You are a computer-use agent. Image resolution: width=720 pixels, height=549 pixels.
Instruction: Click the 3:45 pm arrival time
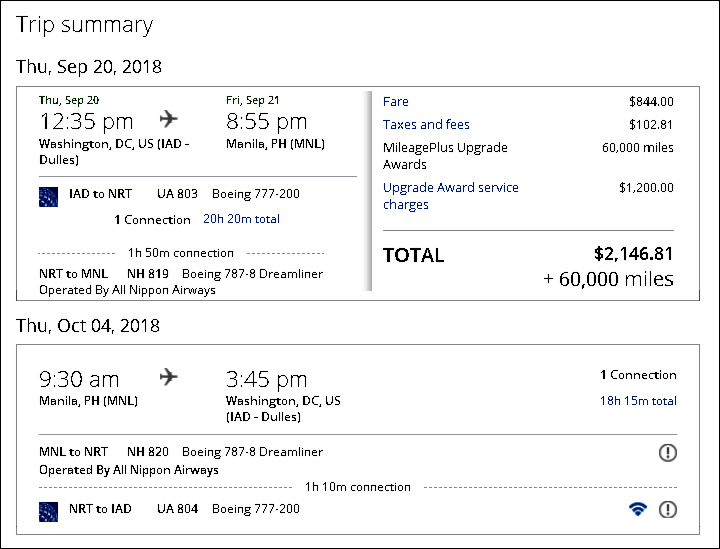(x=267, y=379)
